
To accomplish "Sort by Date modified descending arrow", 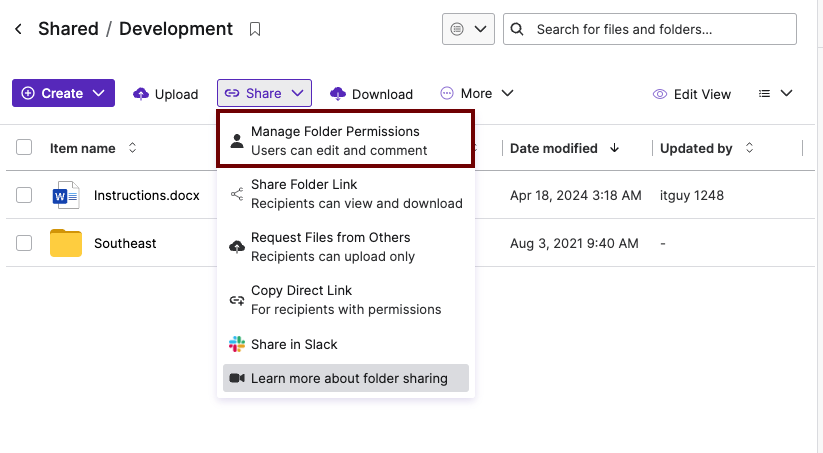I will [614, 148].
